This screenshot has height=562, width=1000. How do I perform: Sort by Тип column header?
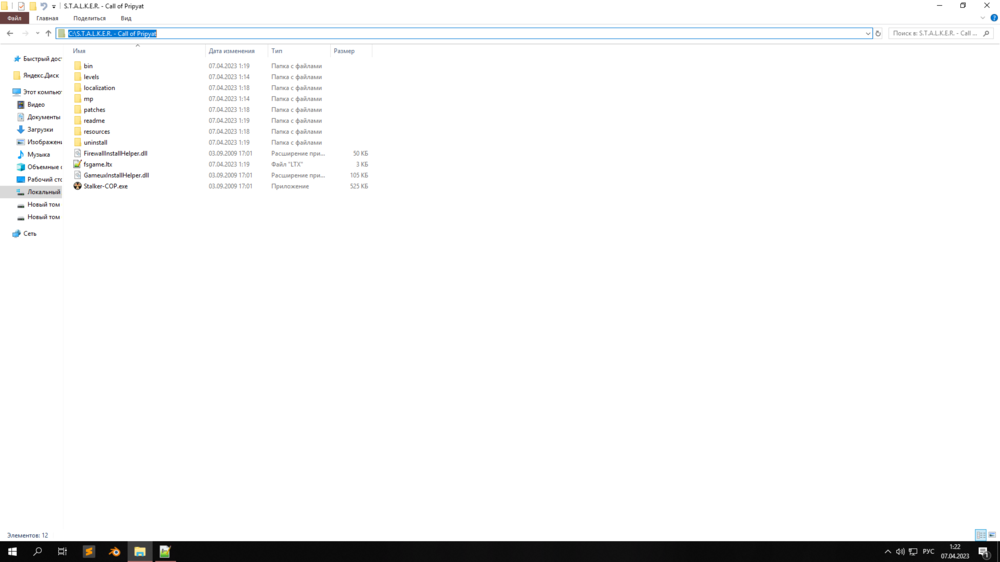[x=277, y=51]
